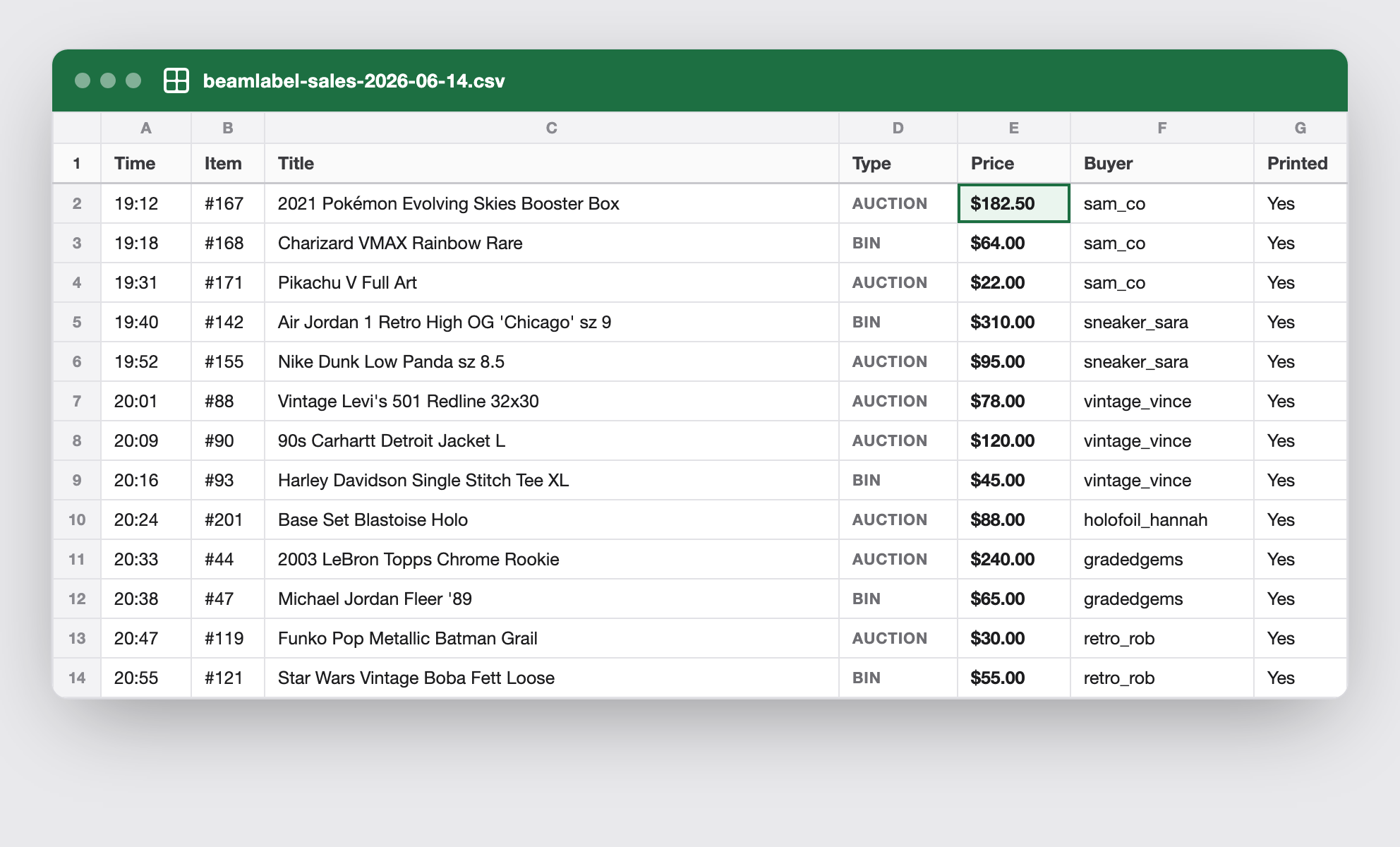Select row 7 header number
Viewport: 1400px width, 847px height.
pyautogui.click(x=77, y=401)
